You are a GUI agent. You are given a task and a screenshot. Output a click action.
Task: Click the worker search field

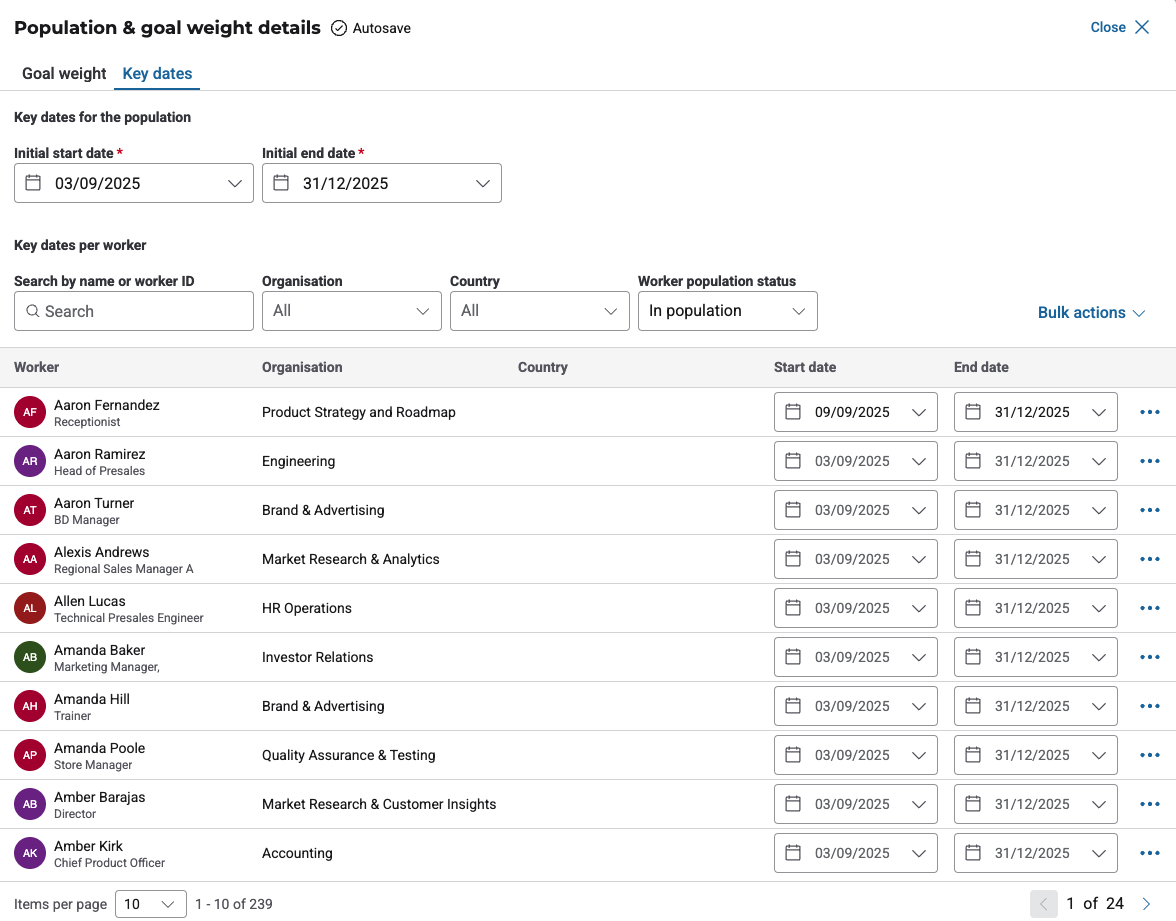pos(134,311)
